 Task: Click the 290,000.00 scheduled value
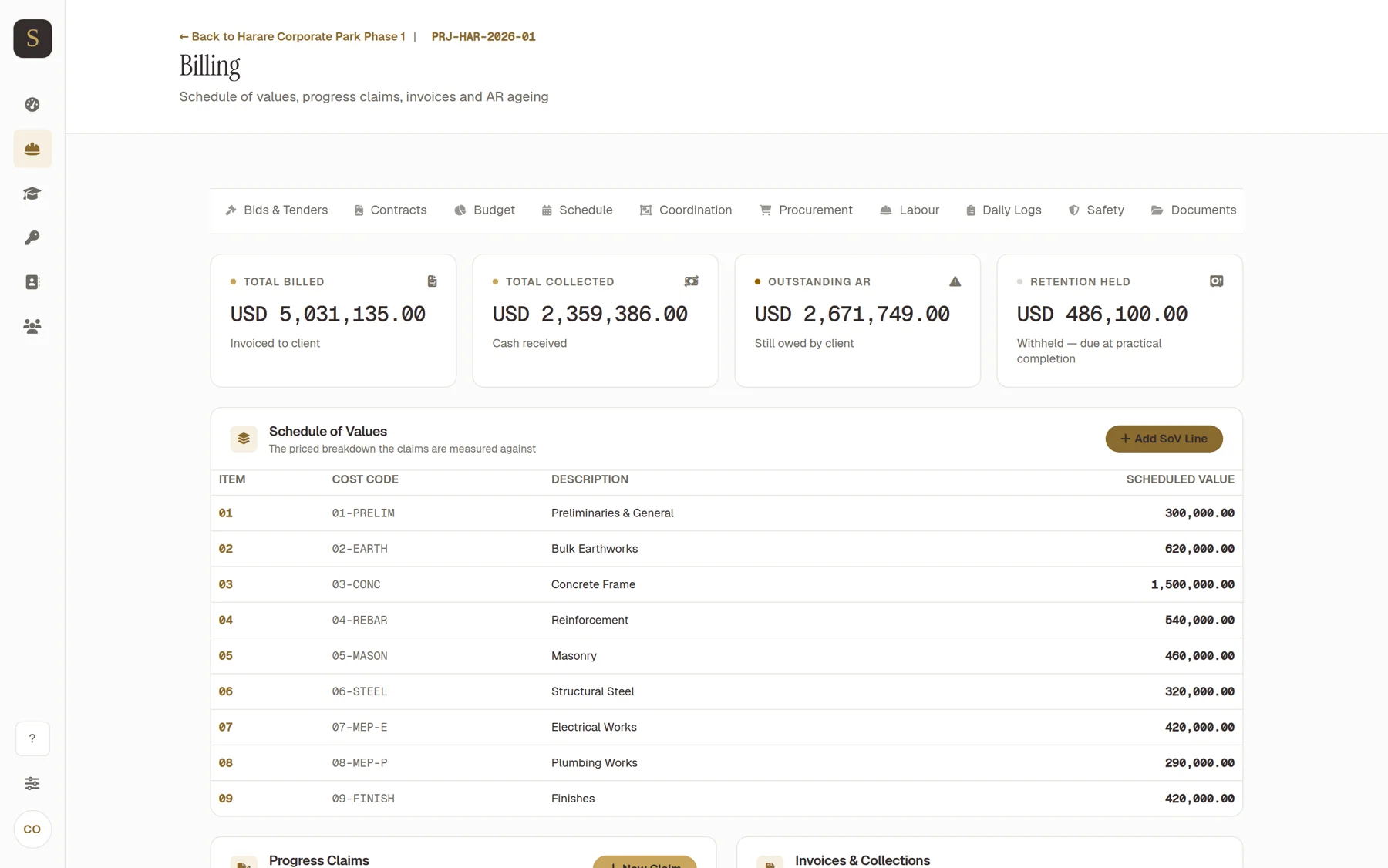(1199, 763)
